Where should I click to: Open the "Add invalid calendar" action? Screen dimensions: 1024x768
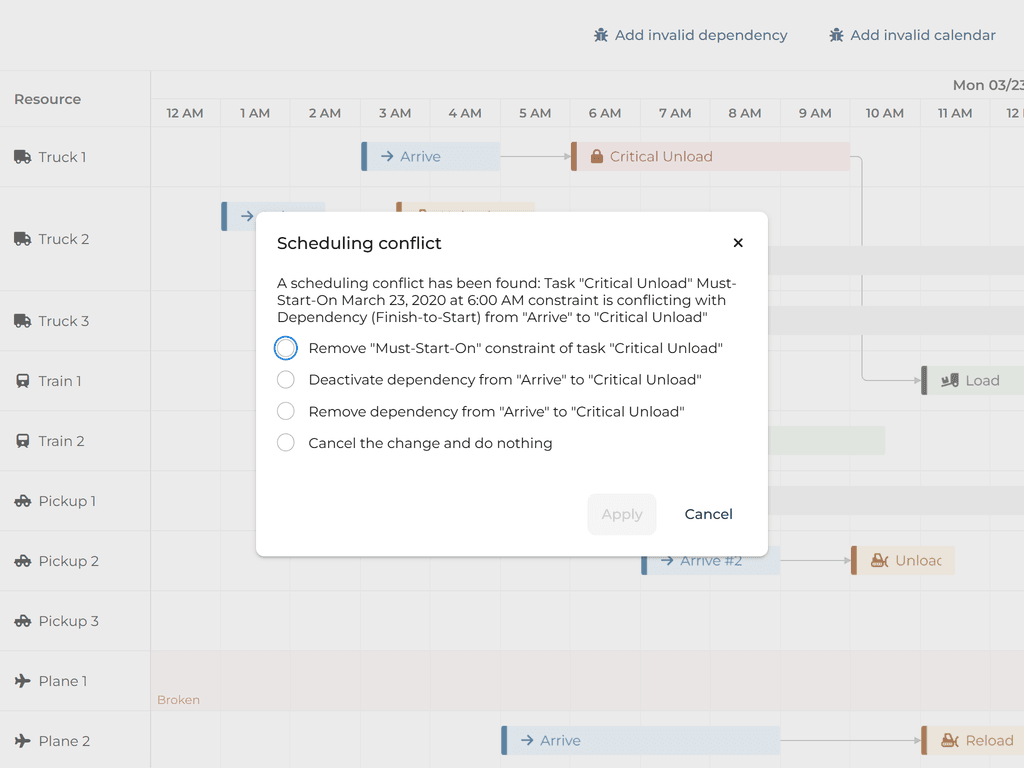coord(911,34)
